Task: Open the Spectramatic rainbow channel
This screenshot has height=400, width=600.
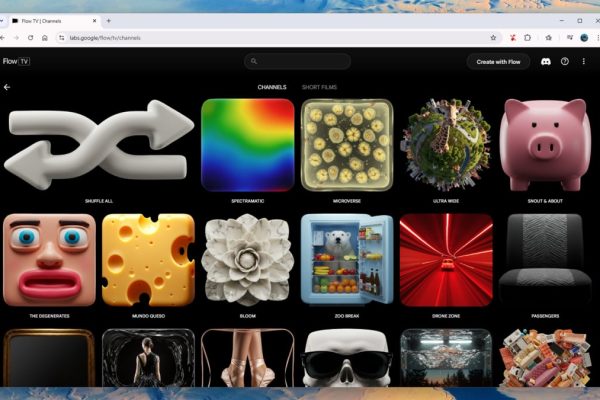Action: click(x=248, y=145)
